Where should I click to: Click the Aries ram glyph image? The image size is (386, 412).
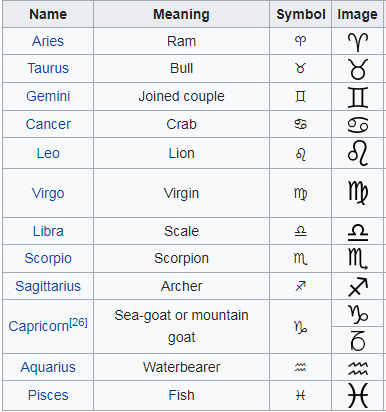[x=358, y=42]
